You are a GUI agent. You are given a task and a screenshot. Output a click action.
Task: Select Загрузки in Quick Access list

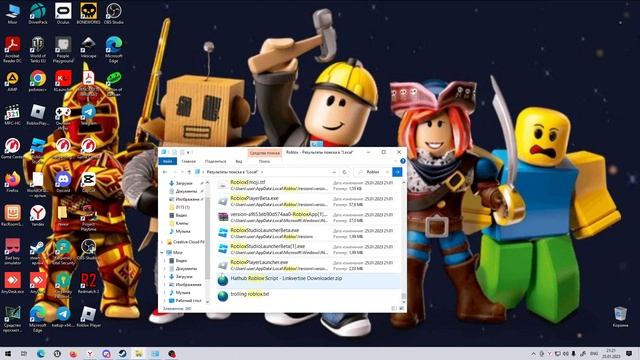point(184,183)
